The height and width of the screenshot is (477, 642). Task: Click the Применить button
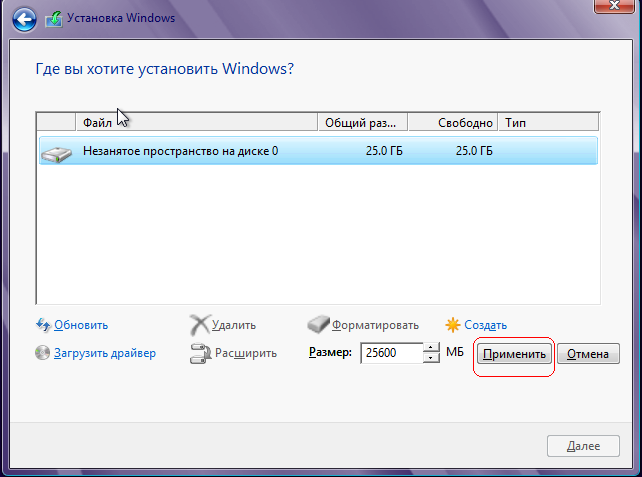[x=514, y=354]
